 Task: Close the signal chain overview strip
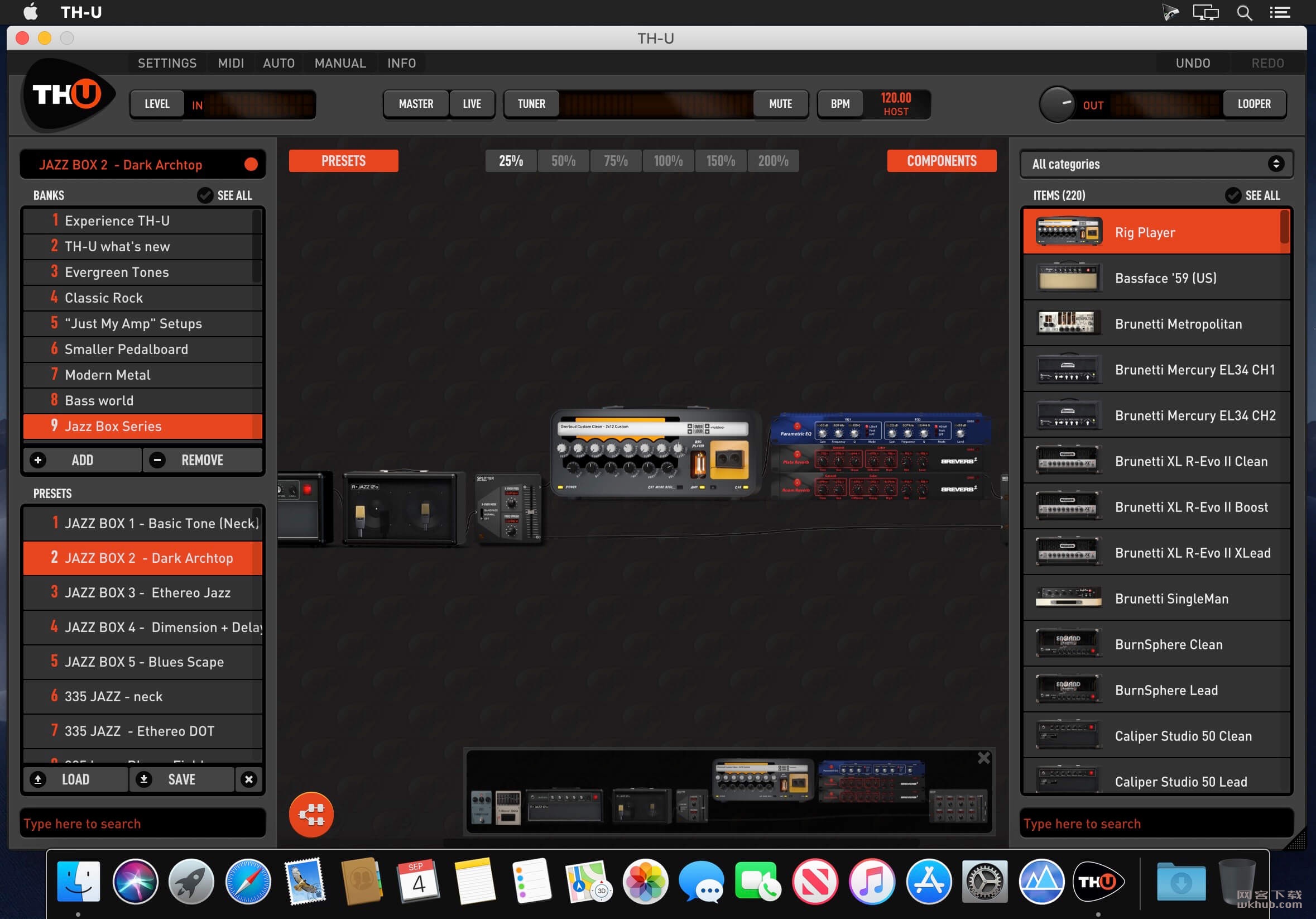[x=983, y=758]
